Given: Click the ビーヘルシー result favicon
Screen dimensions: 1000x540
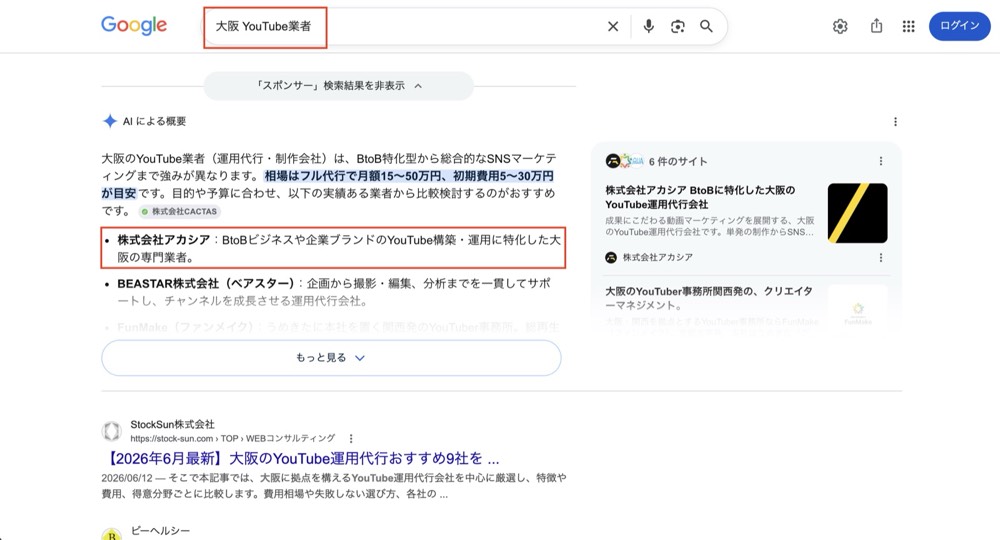Looking at the screenshot, I should pos(112,534).
